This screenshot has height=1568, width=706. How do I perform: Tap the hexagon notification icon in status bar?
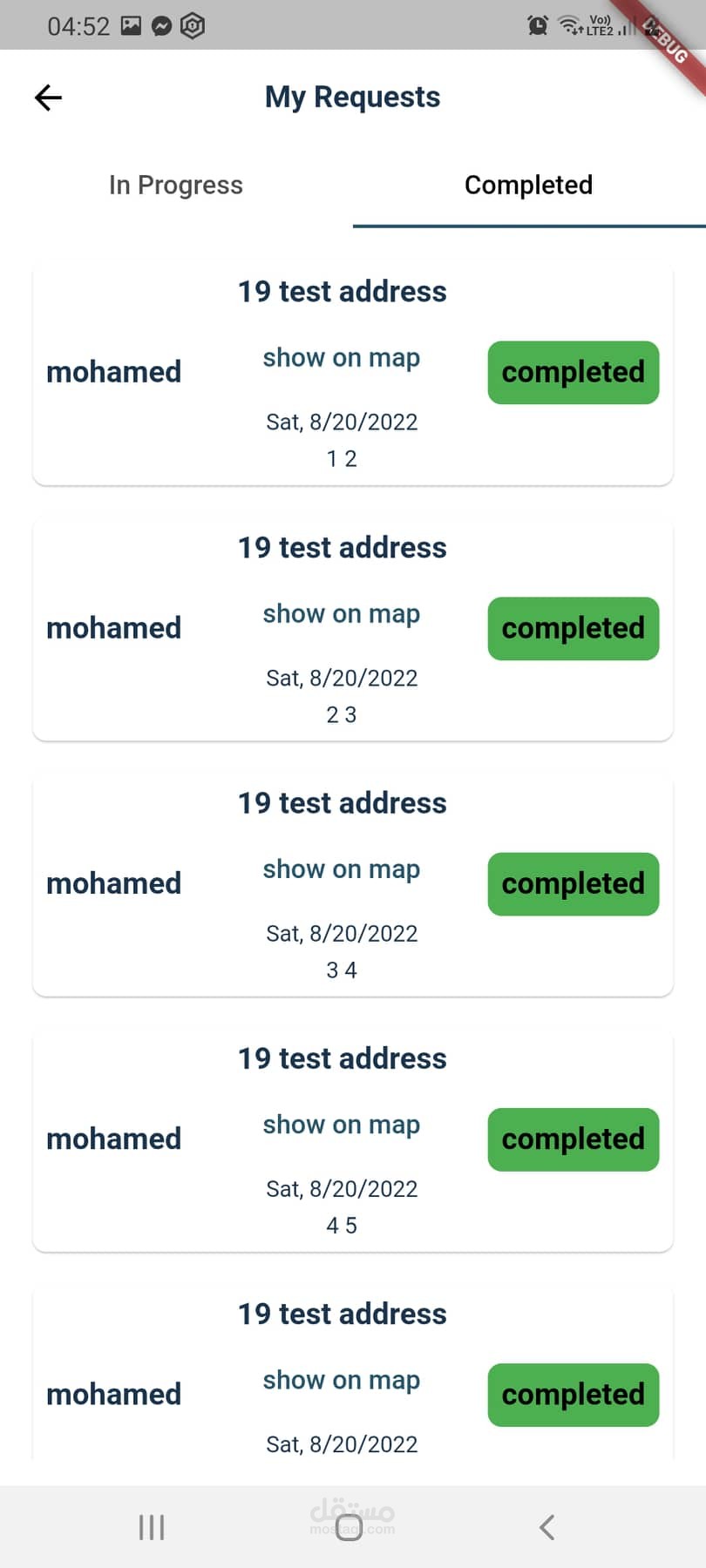[193, 26]
